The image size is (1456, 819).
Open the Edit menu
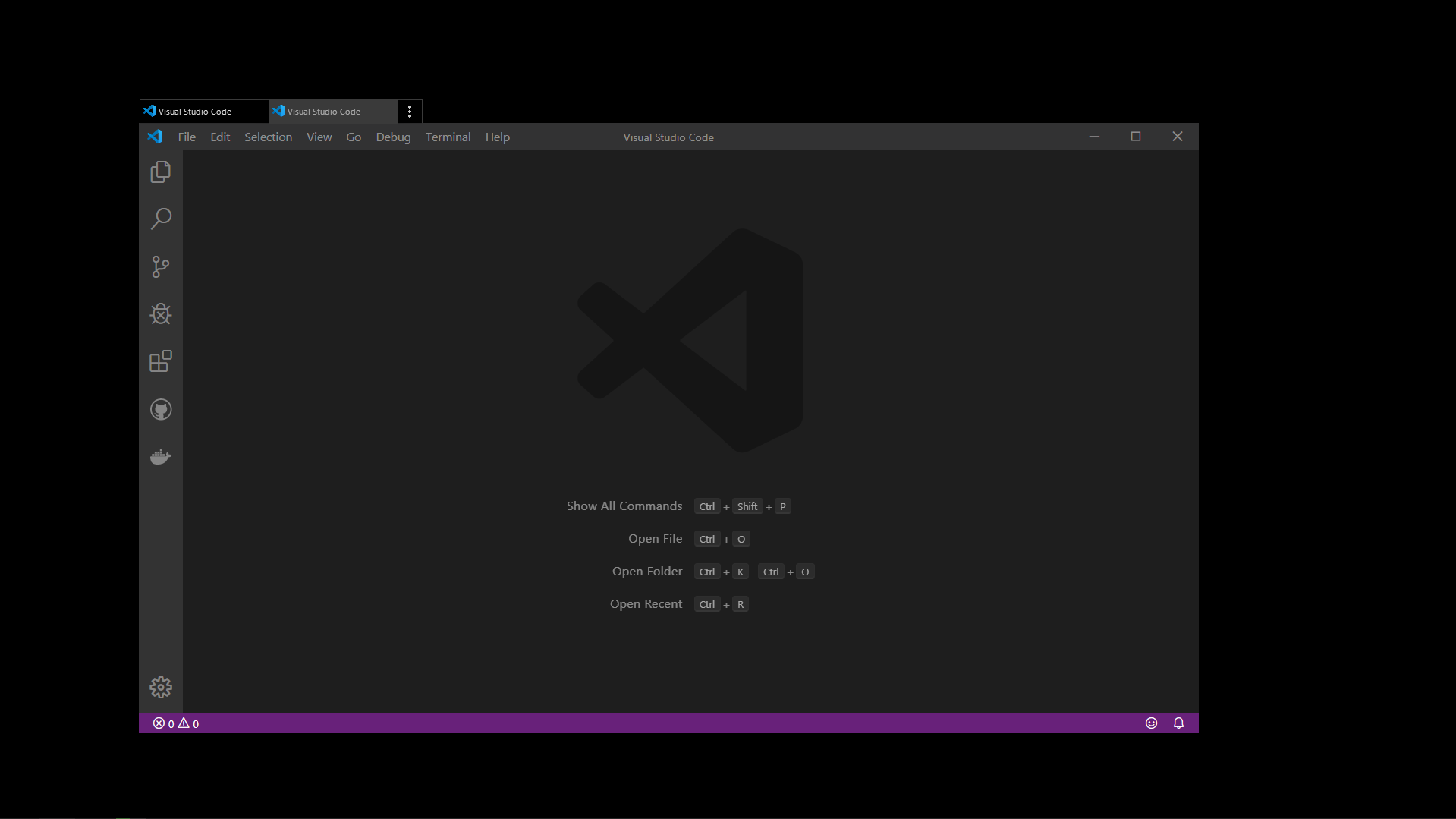point(220,137)
